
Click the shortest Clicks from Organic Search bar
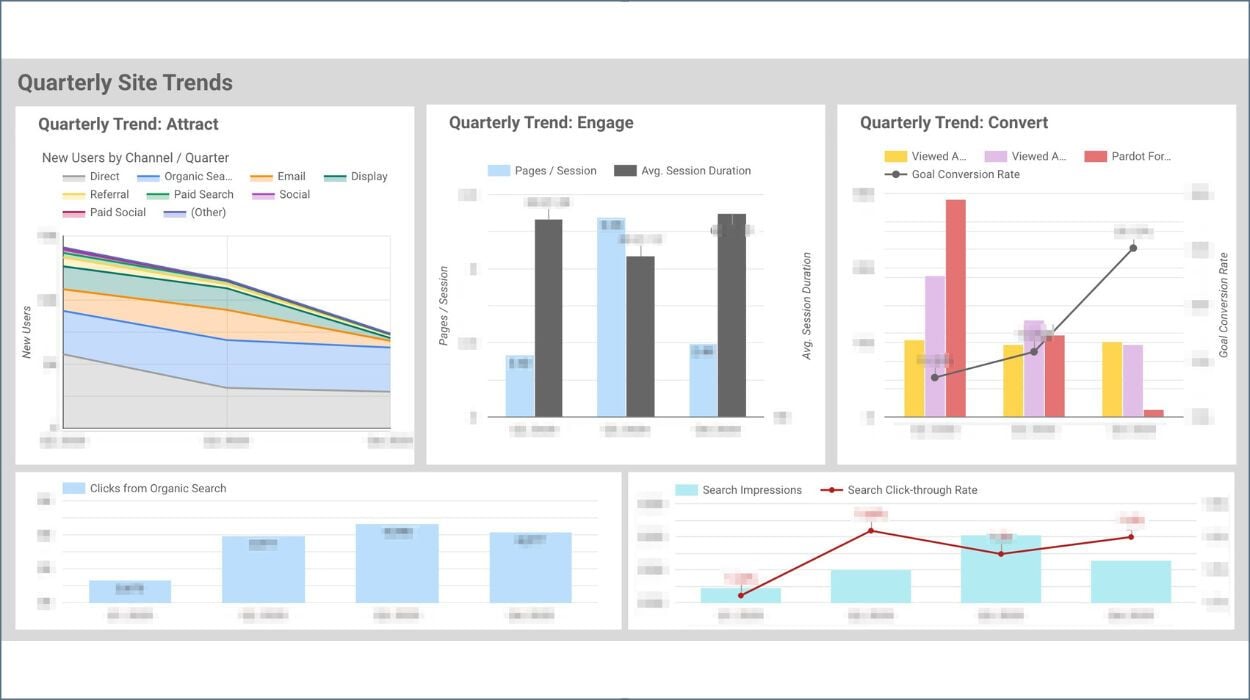pos(130,591)
